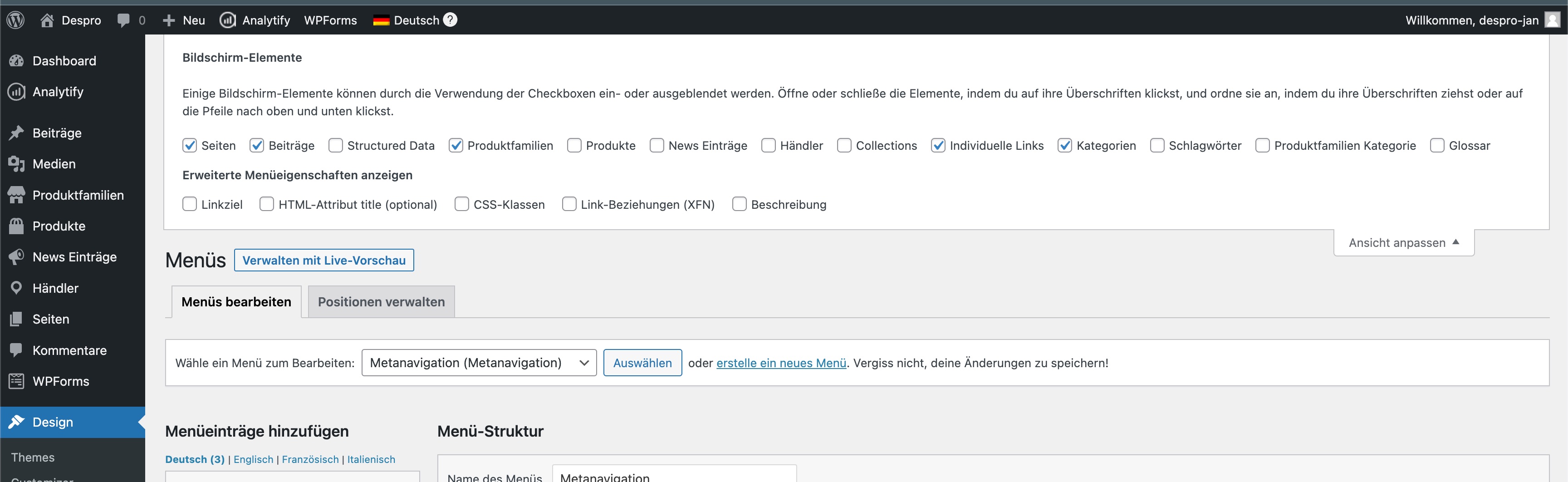1568x482 pixels.
Task: Click Verwalten mit Live-Vorschau button
Action: [324, 260]
